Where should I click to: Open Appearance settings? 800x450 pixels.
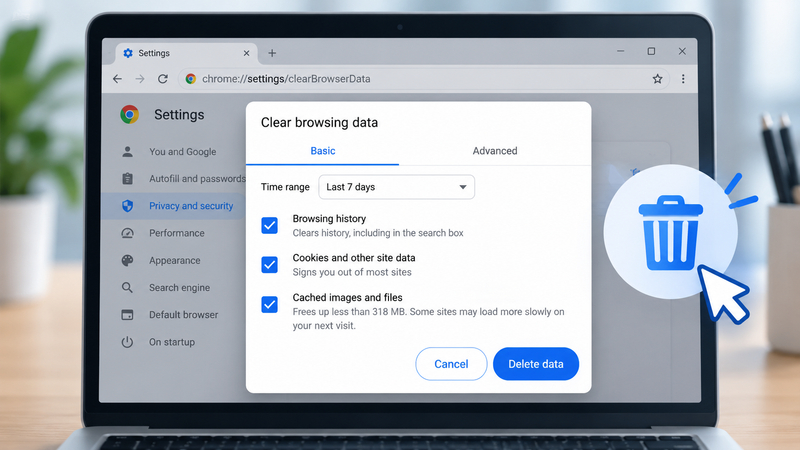174,260
